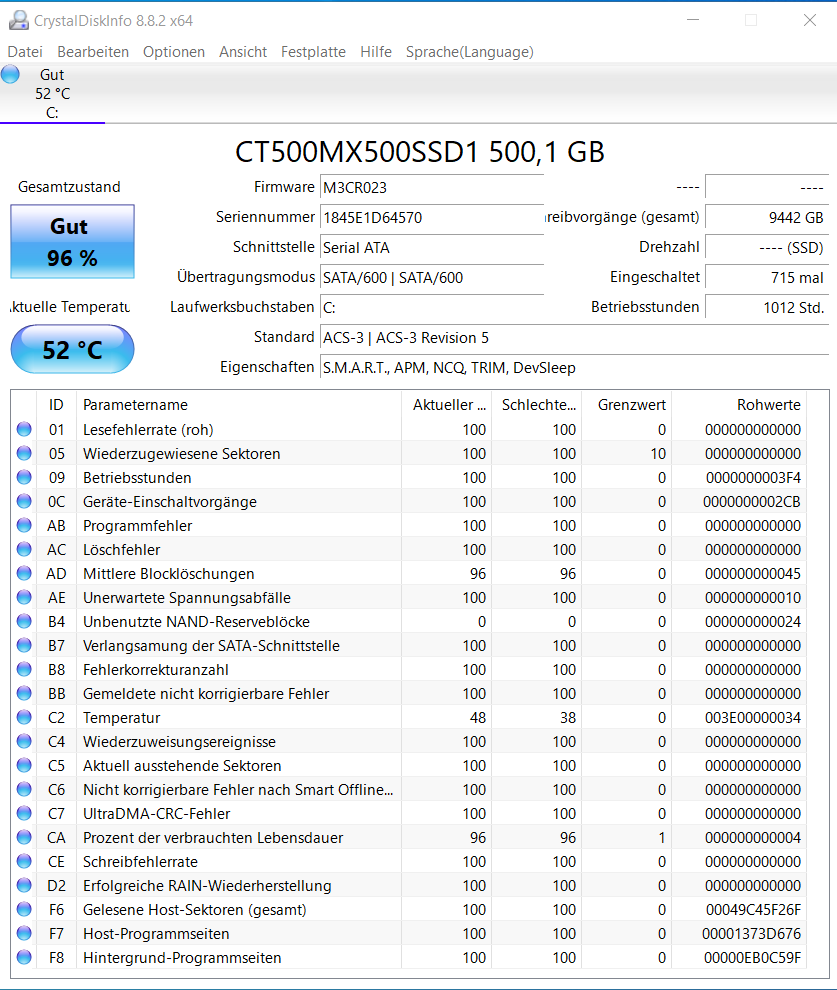Open the Ansicht menu

243,52
